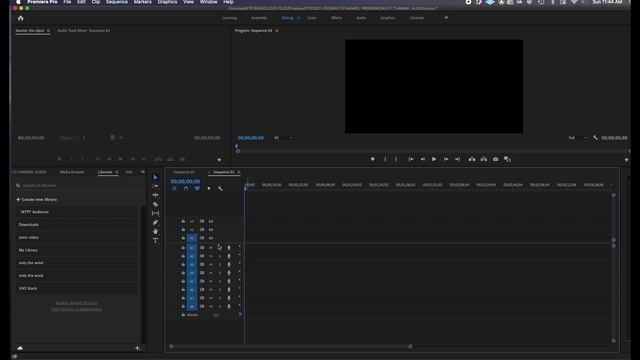Open Program monitor settings wrench
The width and height of the screenshot is (640, 360).
pyautogui.click(x=595, y=138)
